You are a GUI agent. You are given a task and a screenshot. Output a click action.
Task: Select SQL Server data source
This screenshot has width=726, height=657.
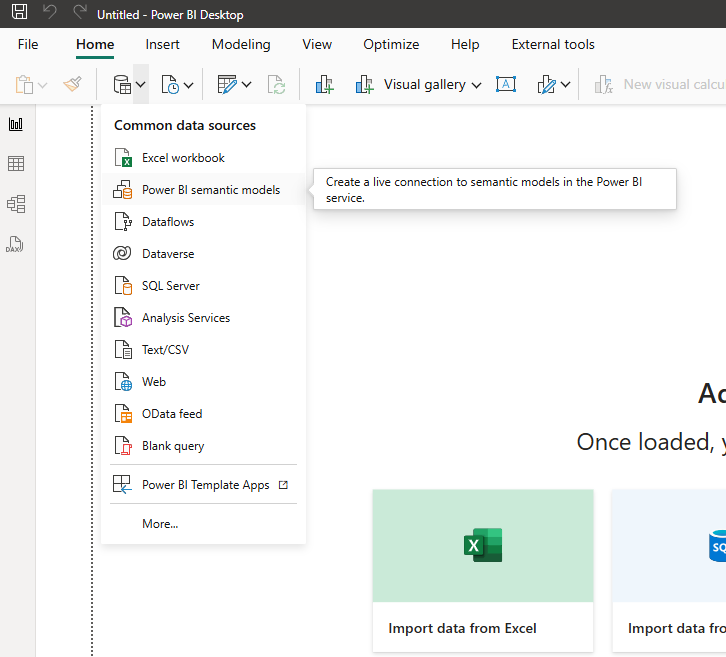point(203,286)
